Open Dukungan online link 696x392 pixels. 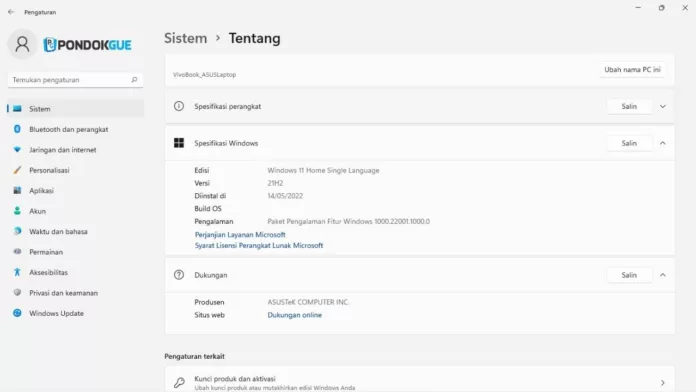[294, 315]
